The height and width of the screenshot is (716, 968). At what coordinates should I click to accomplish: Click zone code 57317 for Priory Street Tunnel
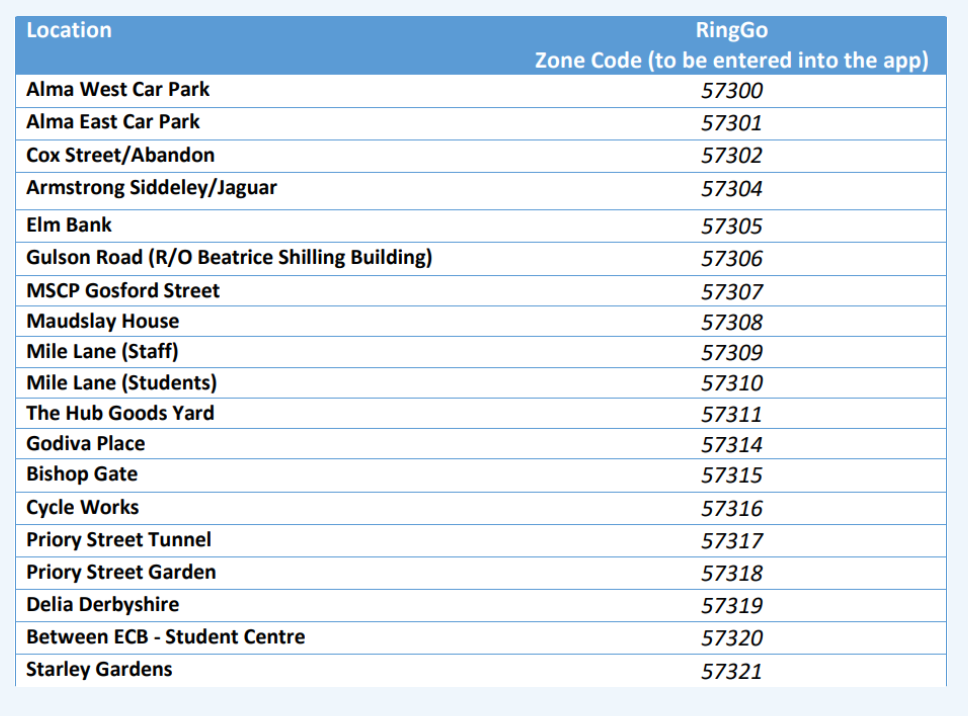pos(731,541)
